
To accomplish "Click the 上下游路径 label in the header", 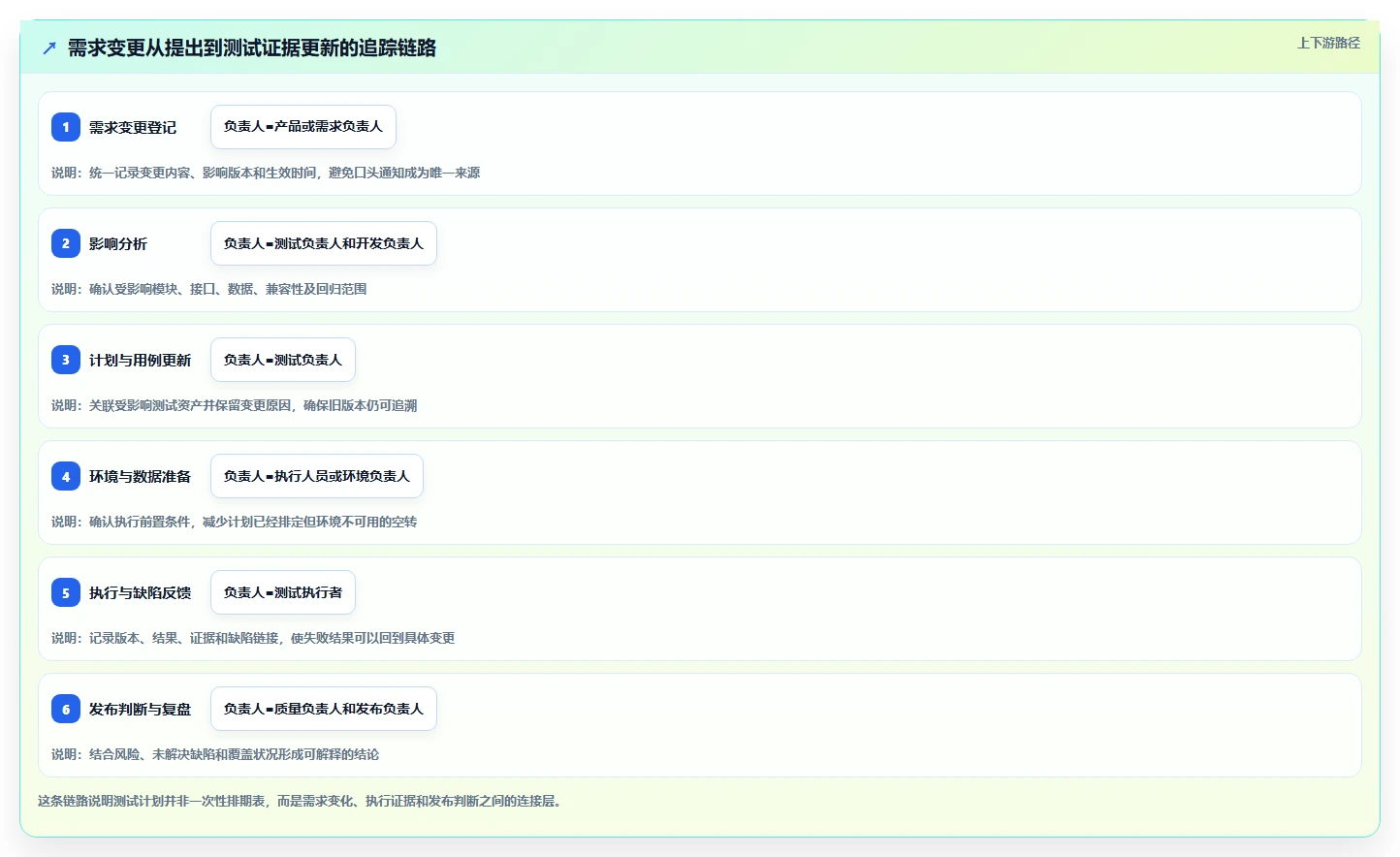I will coord(1328,43).
